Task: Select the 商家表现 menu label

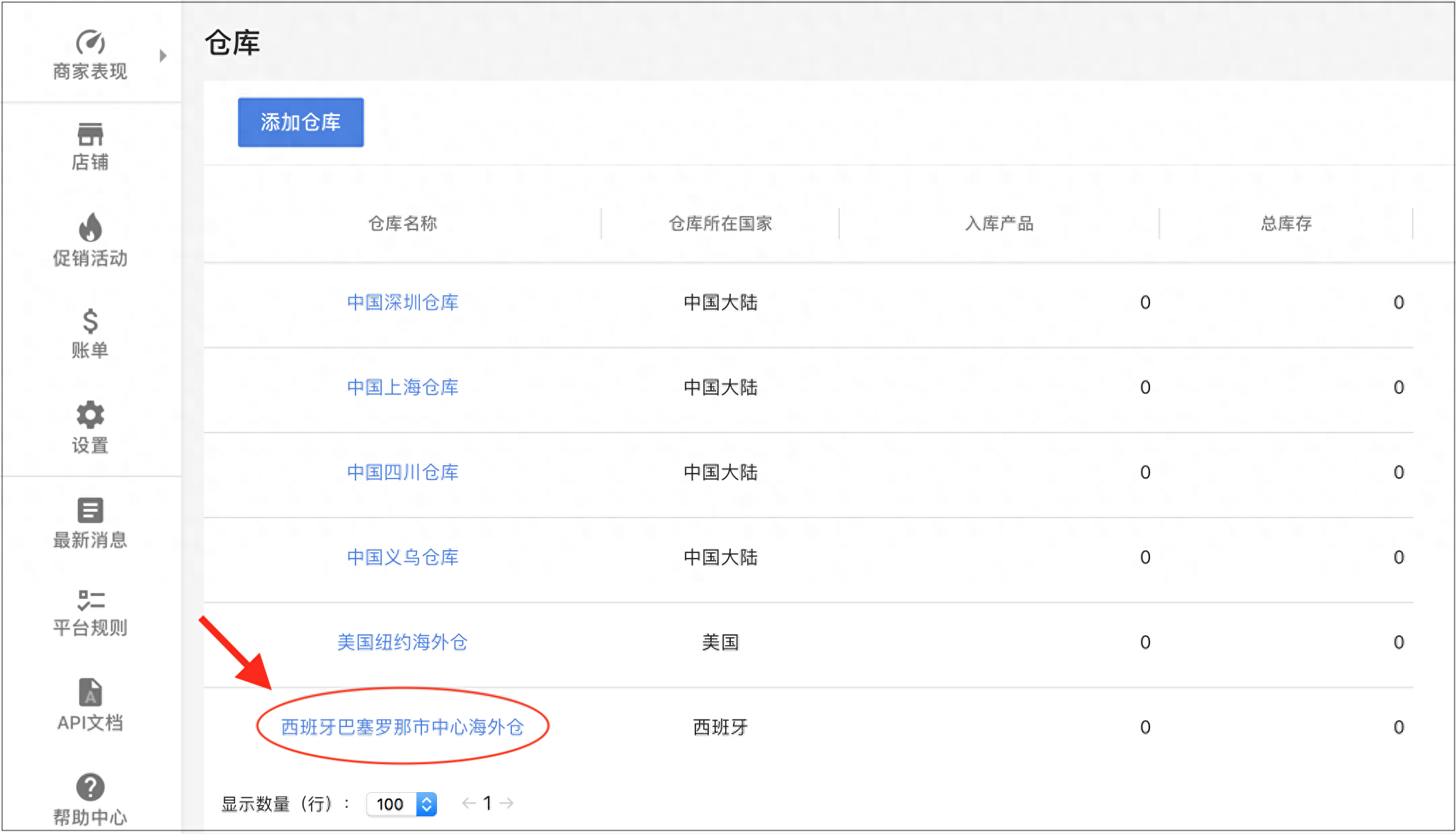Action: [x=90, y=72]
